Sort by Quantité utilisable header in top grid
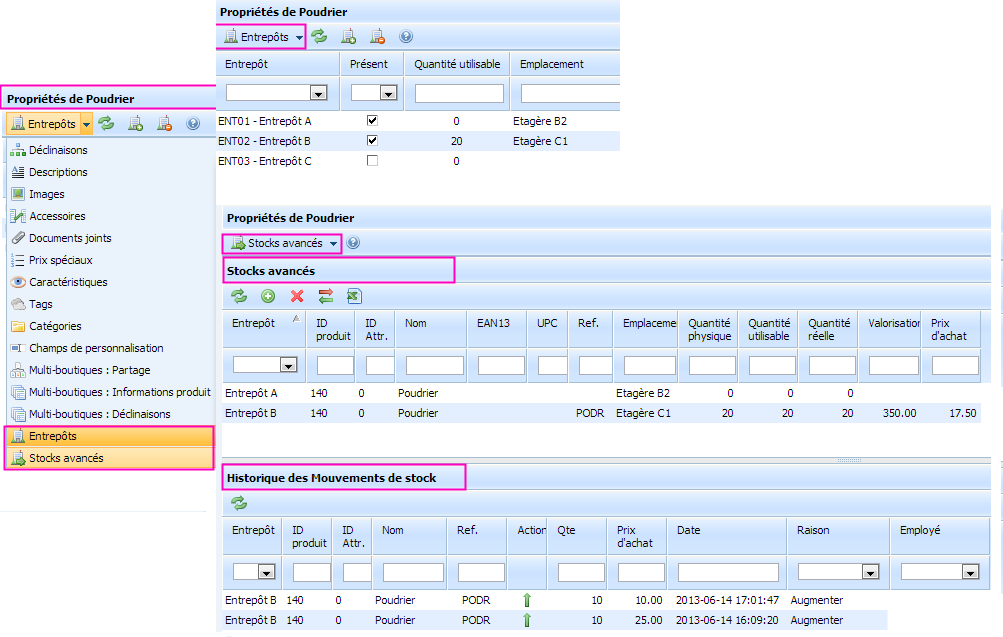This screenshot has width=1003, height=637. pos(457,64)
